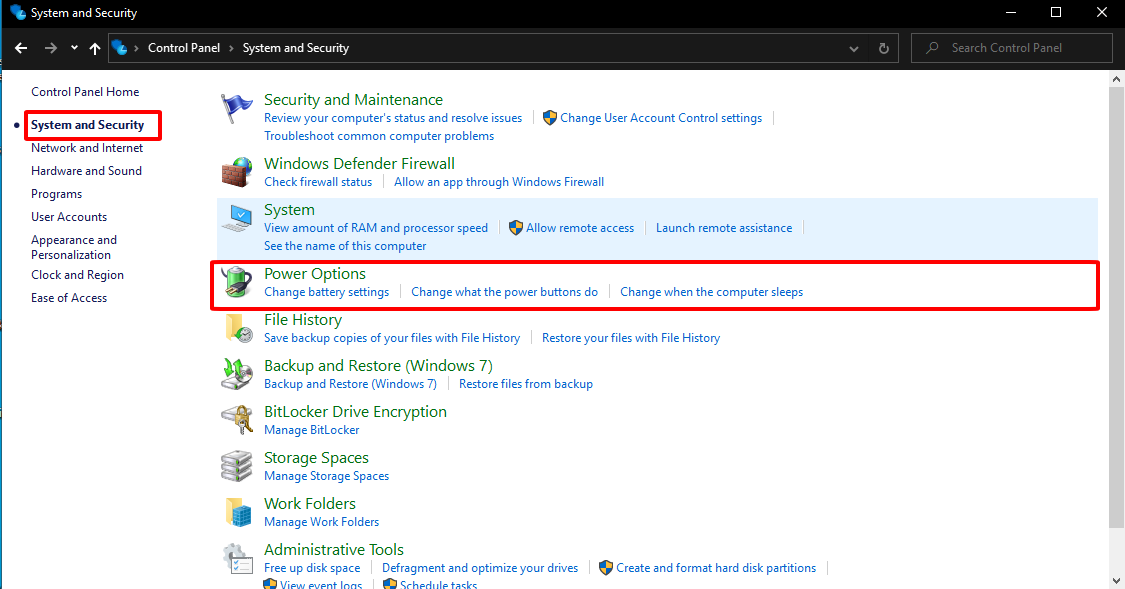This screenshot has width=1125, height=589.
Task: Click the Backup and Restore icon
Action: [237, 374]
